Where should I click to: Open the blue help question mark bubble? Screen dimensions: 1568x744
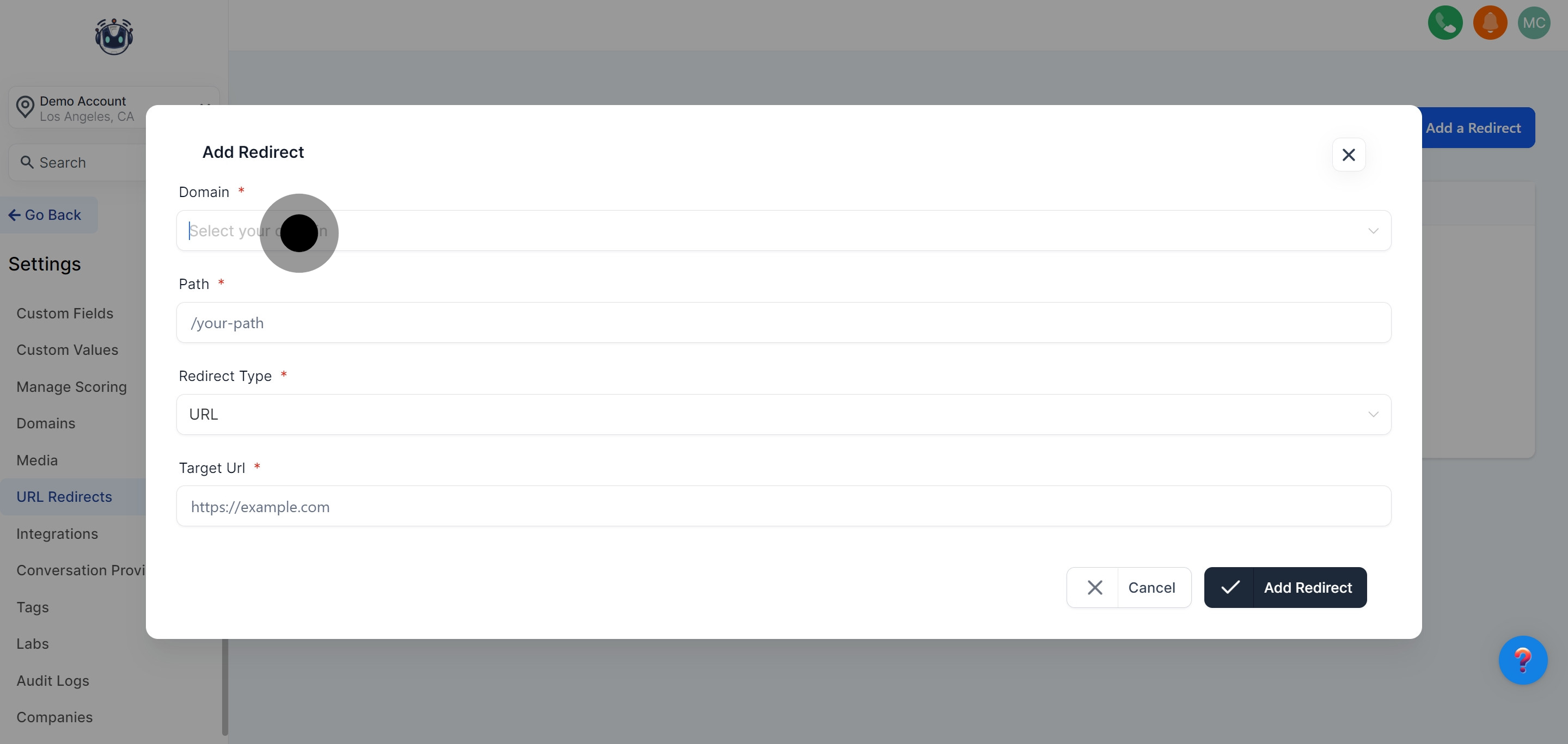click(1522, 660)
